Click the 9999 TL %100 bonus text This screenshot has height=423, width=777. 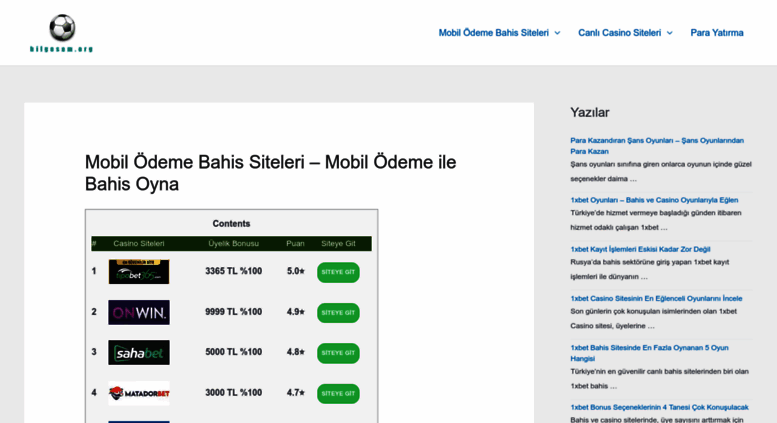click(233, 312)
